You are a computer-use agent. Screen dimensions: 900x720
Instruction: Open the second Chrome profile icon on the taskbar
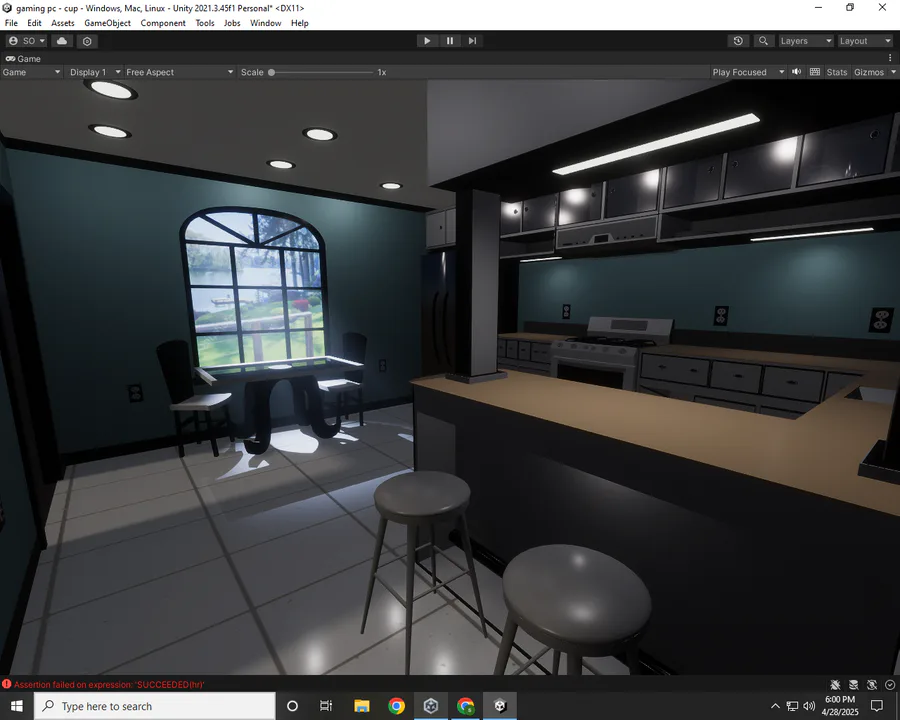pos(465,706)
